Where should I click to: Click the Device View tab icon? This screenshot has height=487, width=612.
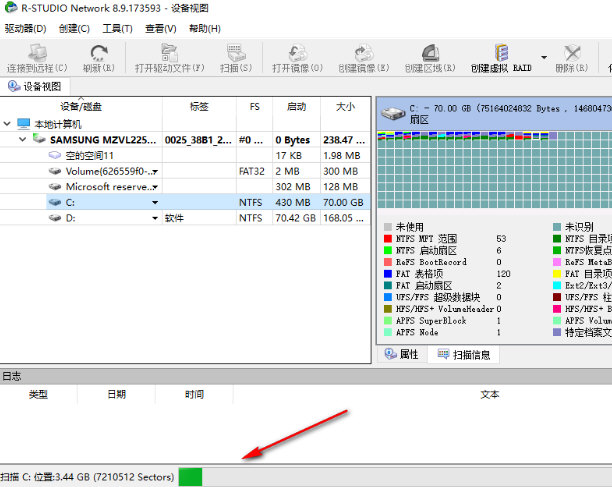(14, 86)
